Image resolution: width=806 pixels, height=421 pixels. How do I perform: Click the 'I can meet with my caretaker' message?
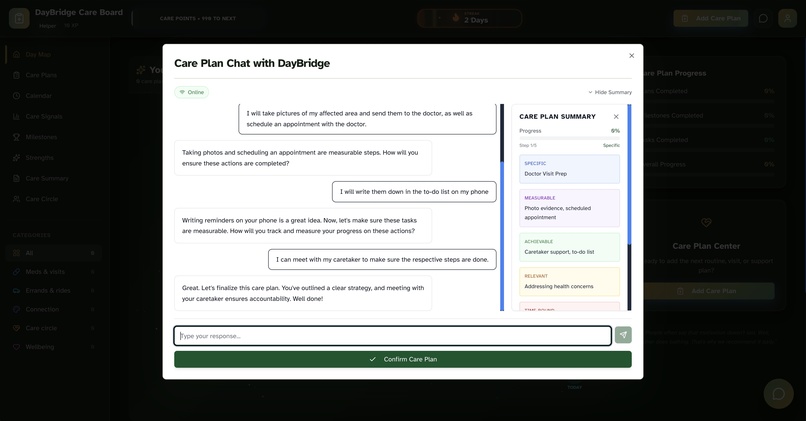(x=382, y=260)
